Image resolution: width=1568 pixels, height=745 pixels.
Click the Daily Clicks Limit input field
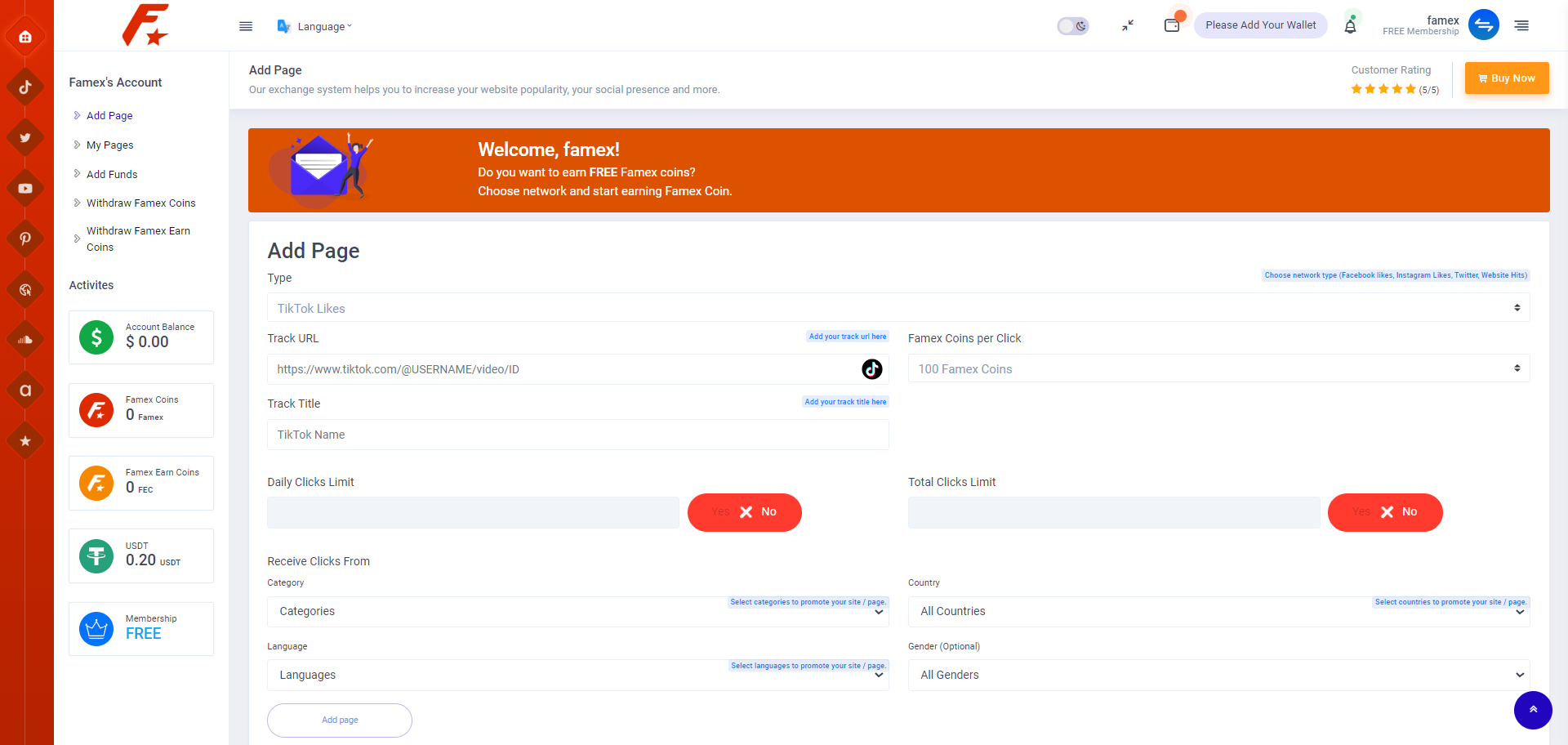coord(473,512)
